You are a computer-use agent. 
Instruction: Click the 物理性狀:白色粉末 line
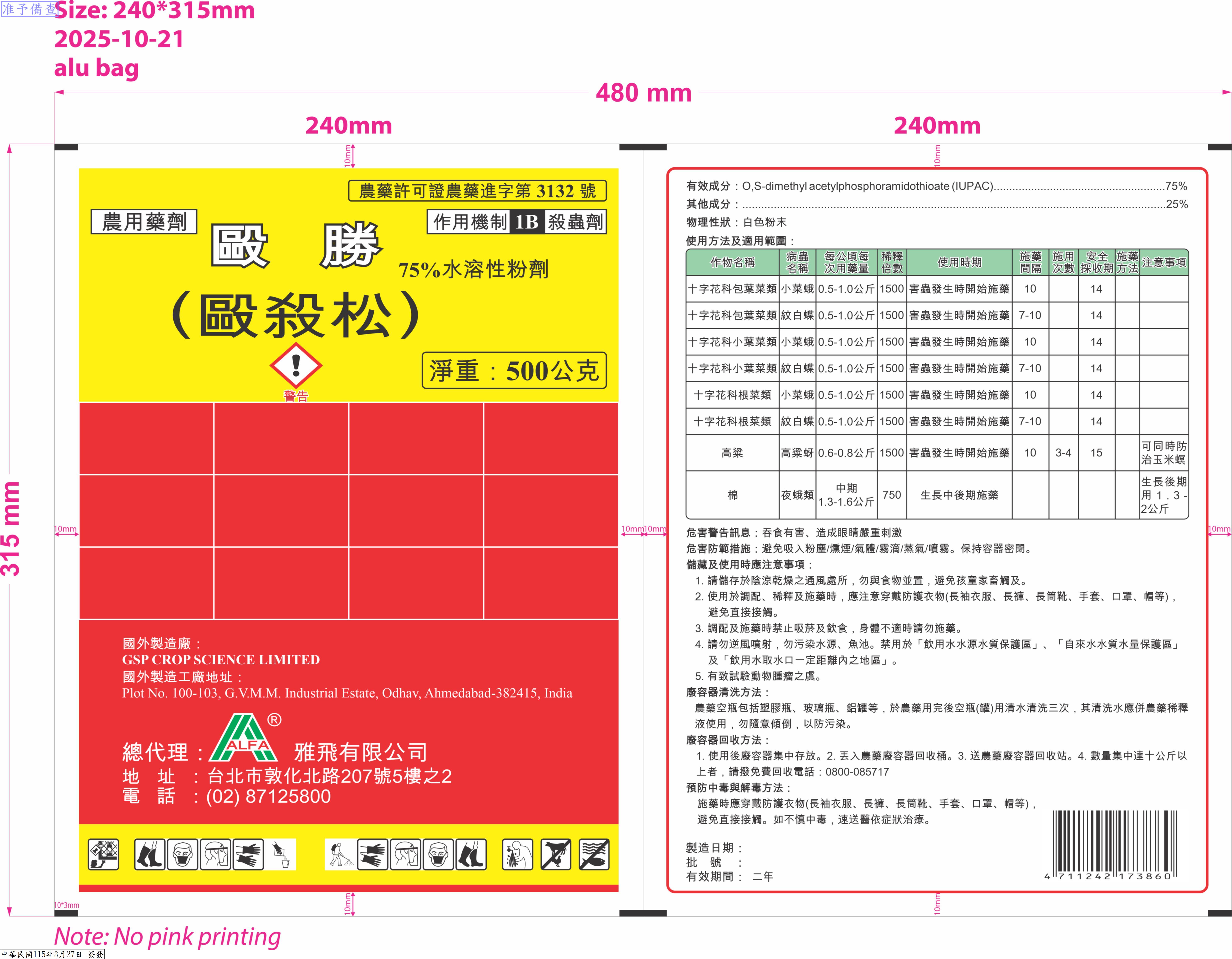(x=736, y=222)
